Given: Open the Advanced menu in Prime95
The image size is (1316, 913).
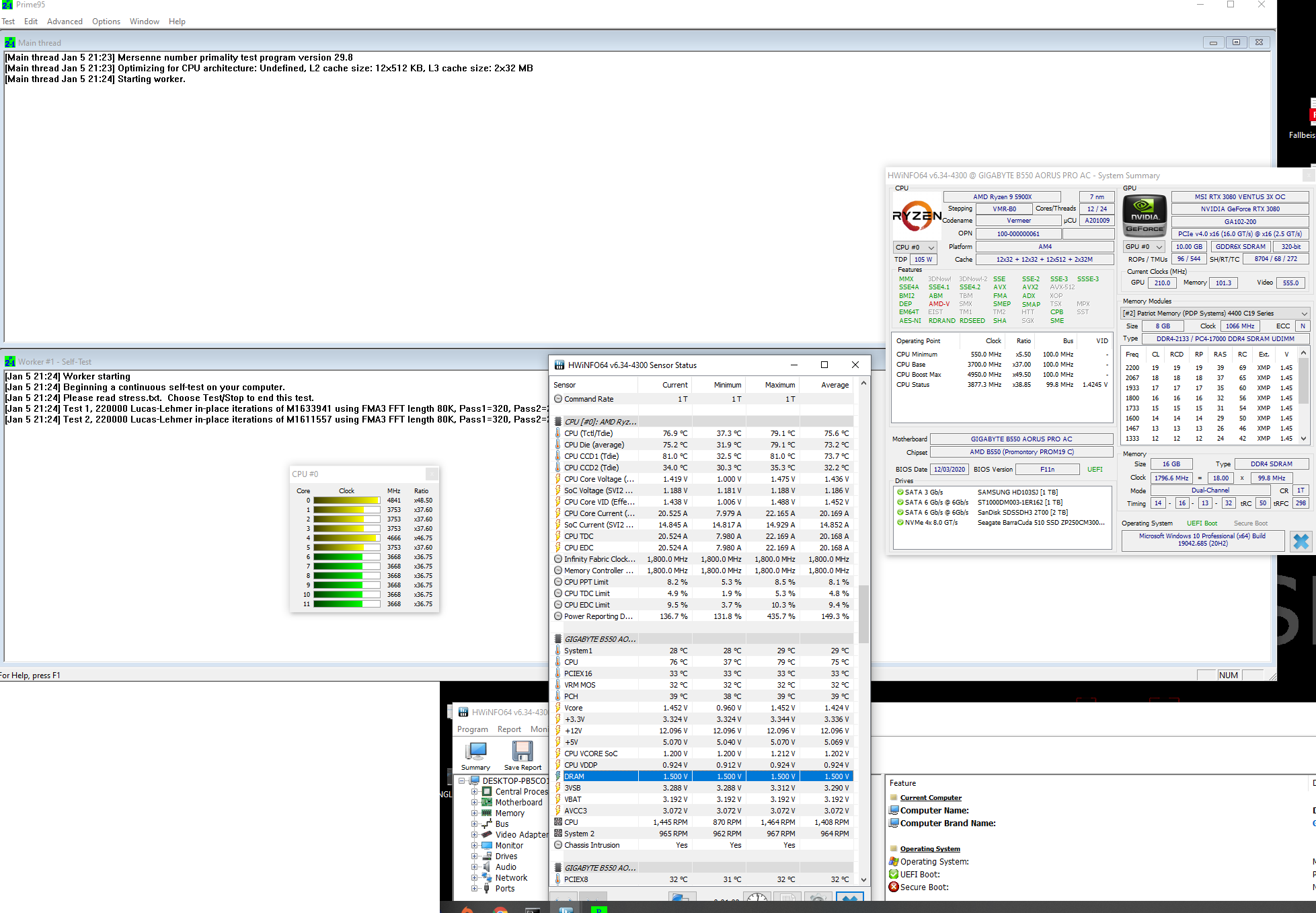Looking at the screenshot, I should pyautogui.click(x=65, y=22).
